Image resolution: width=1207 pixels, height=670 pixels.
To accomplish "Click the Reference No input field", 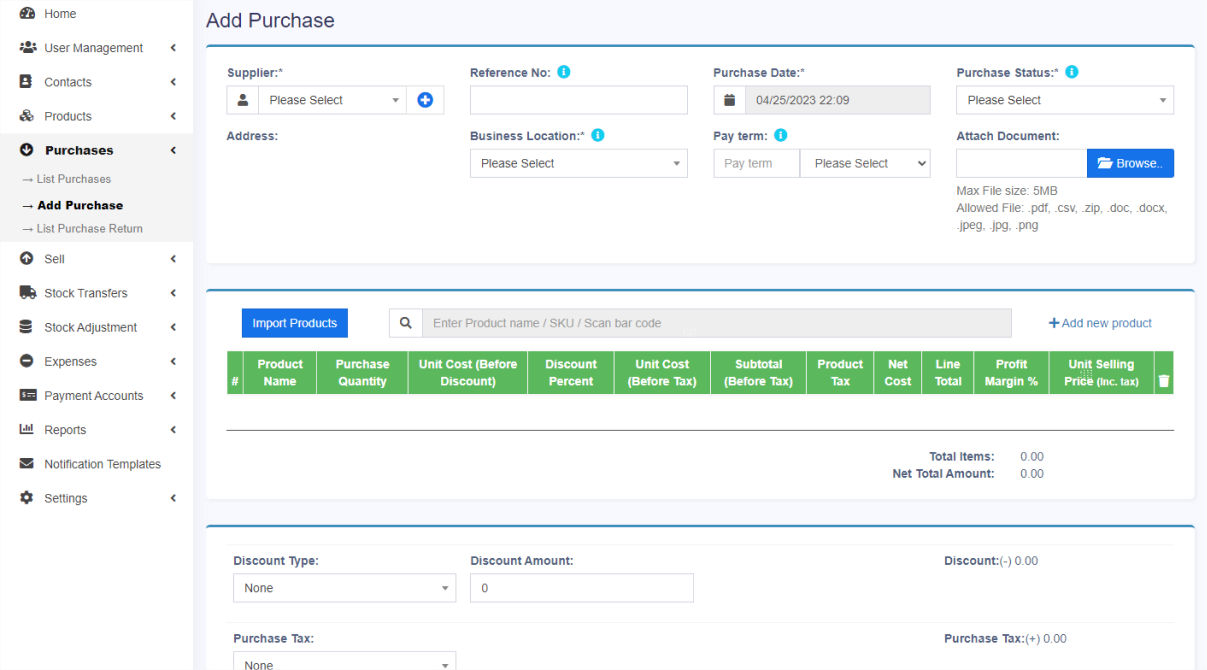I will [578, 100].
